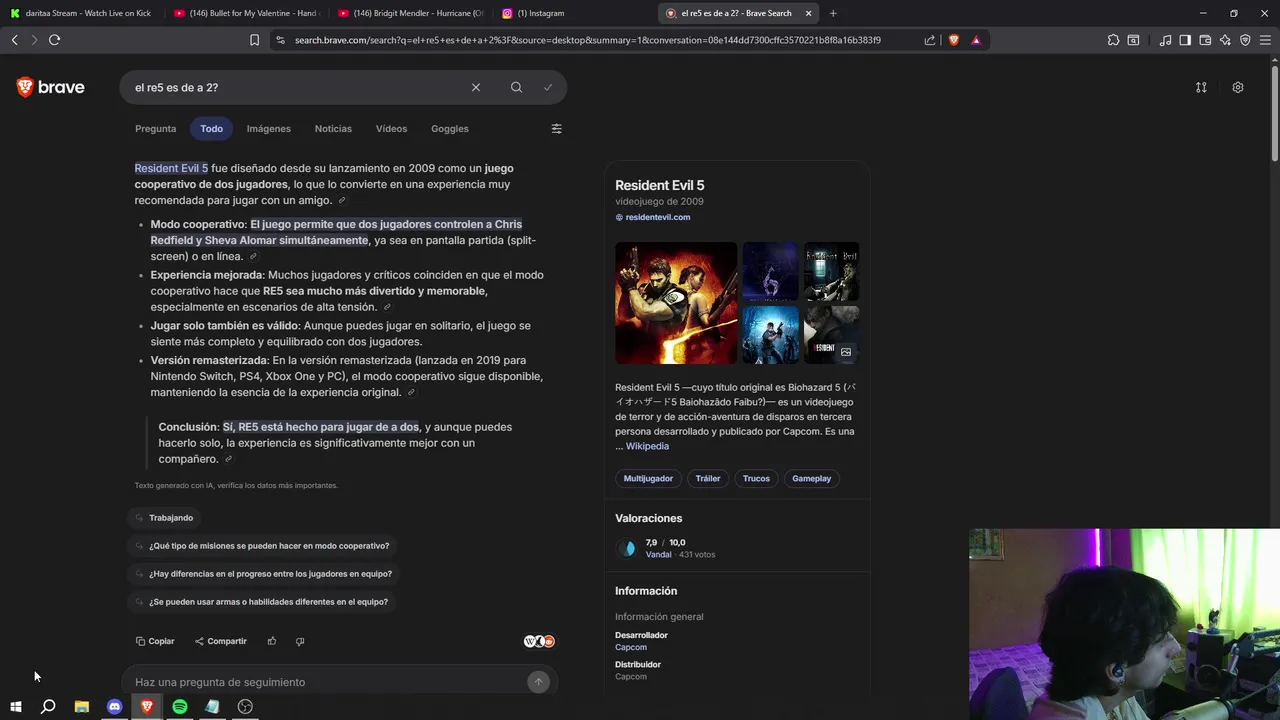Open the Brave VPN shield icon

1245,40
